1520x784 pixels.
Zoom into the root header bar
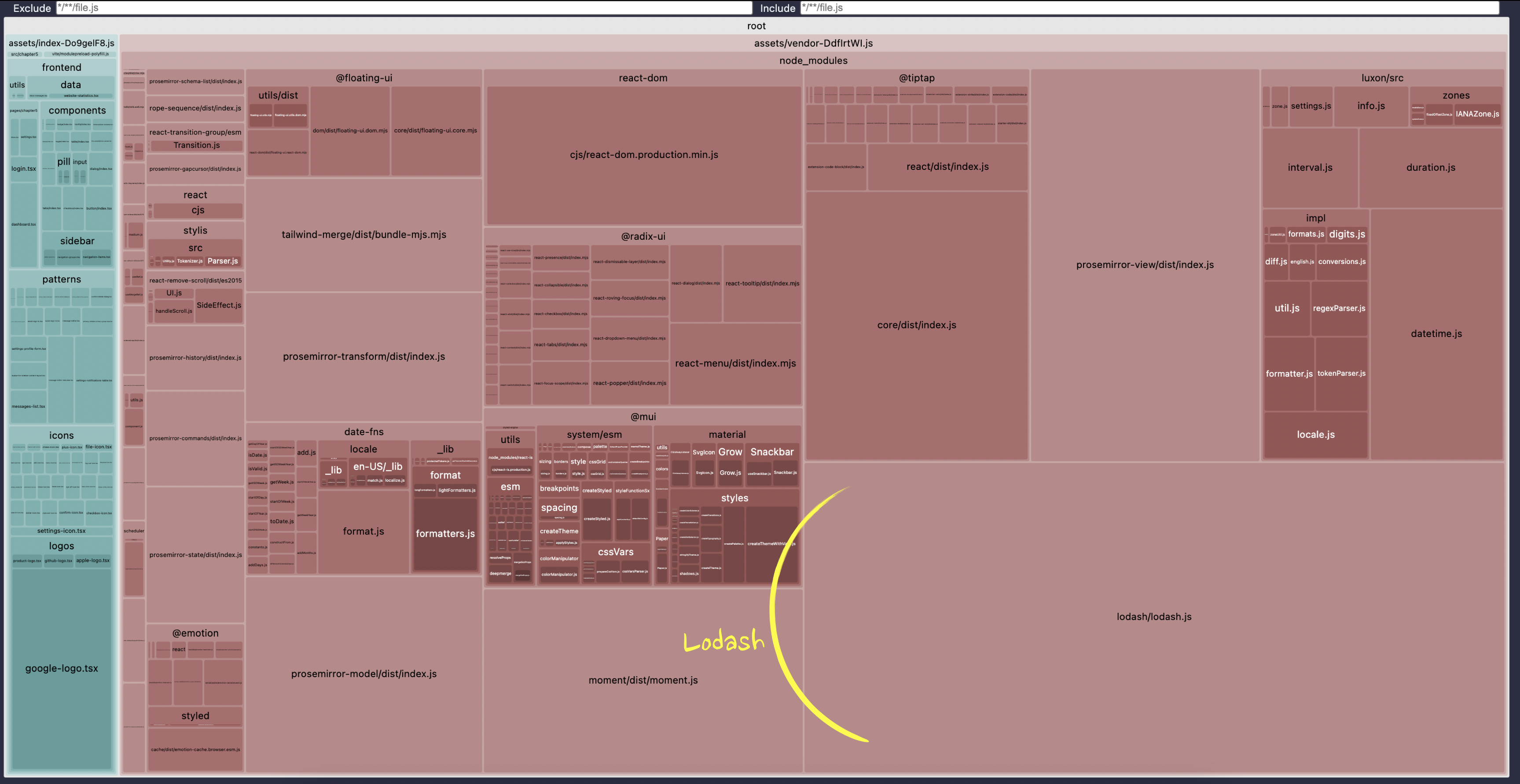756,26
